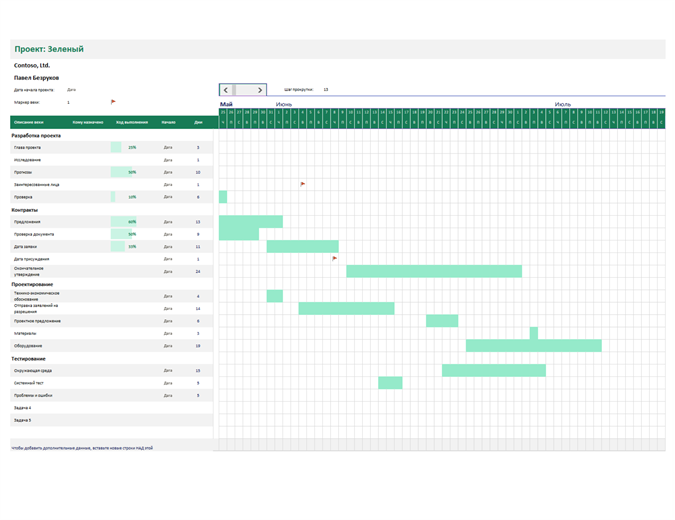This screenshot has width=675, height=520.
Task: Select the Проектирование section heading
Action: point(32,285)
